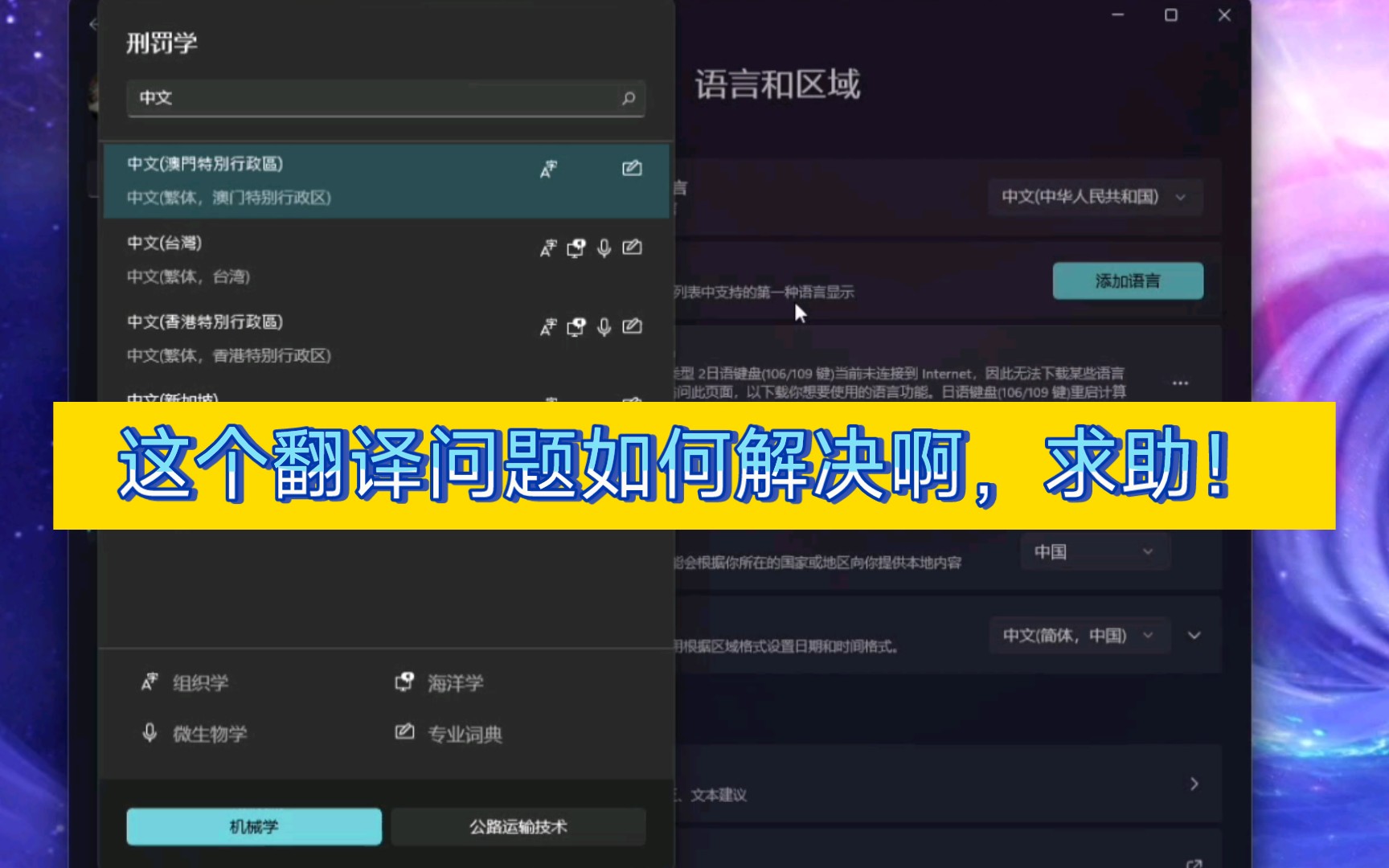Screen dimensions: 1389x868
Task: Open the 中文(中华人民共和国) display language dropdown
Action: [1094, 197]
